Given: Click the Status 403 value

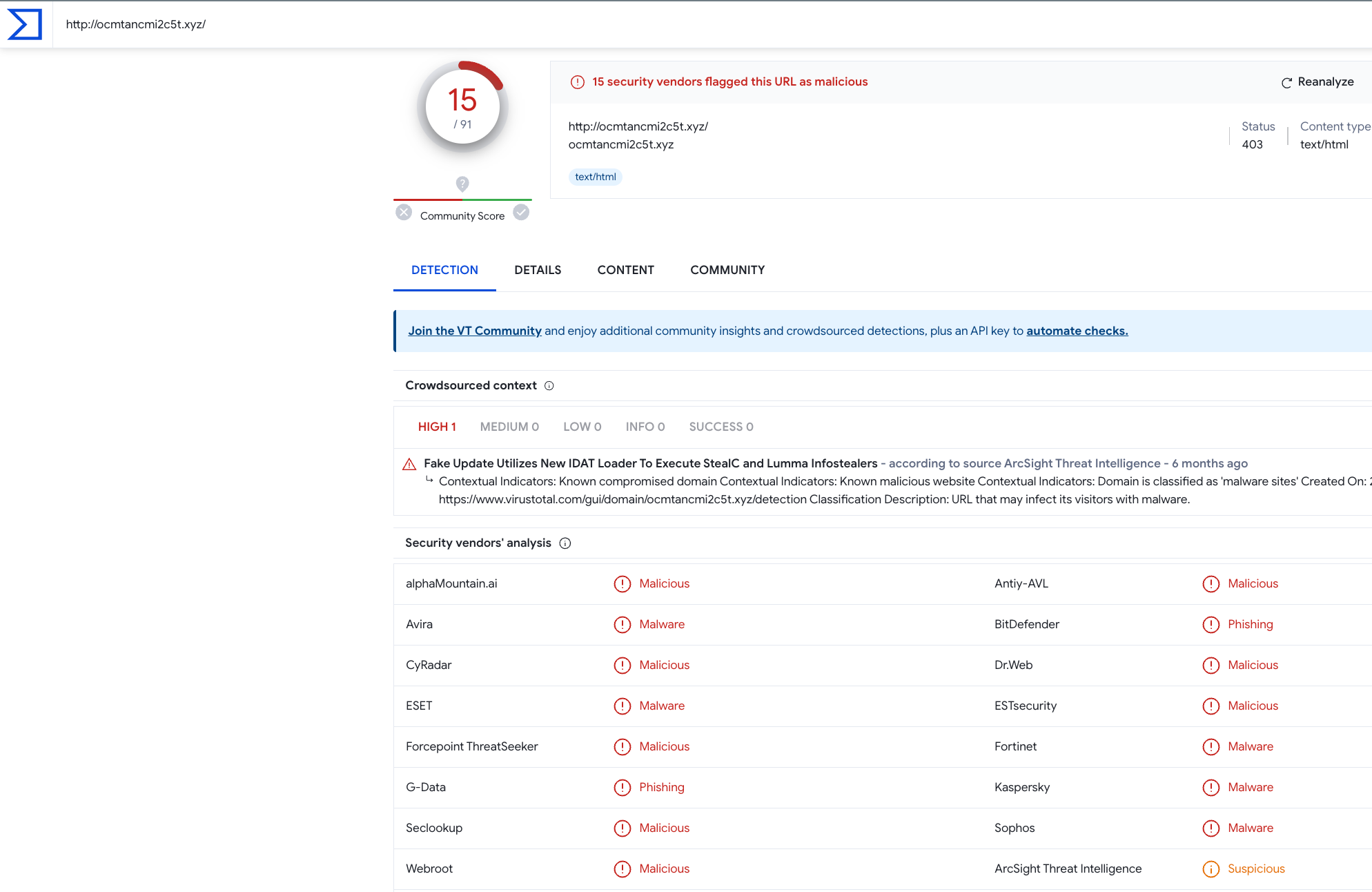Looking at the screenshot, I should tap(1252, 144).
